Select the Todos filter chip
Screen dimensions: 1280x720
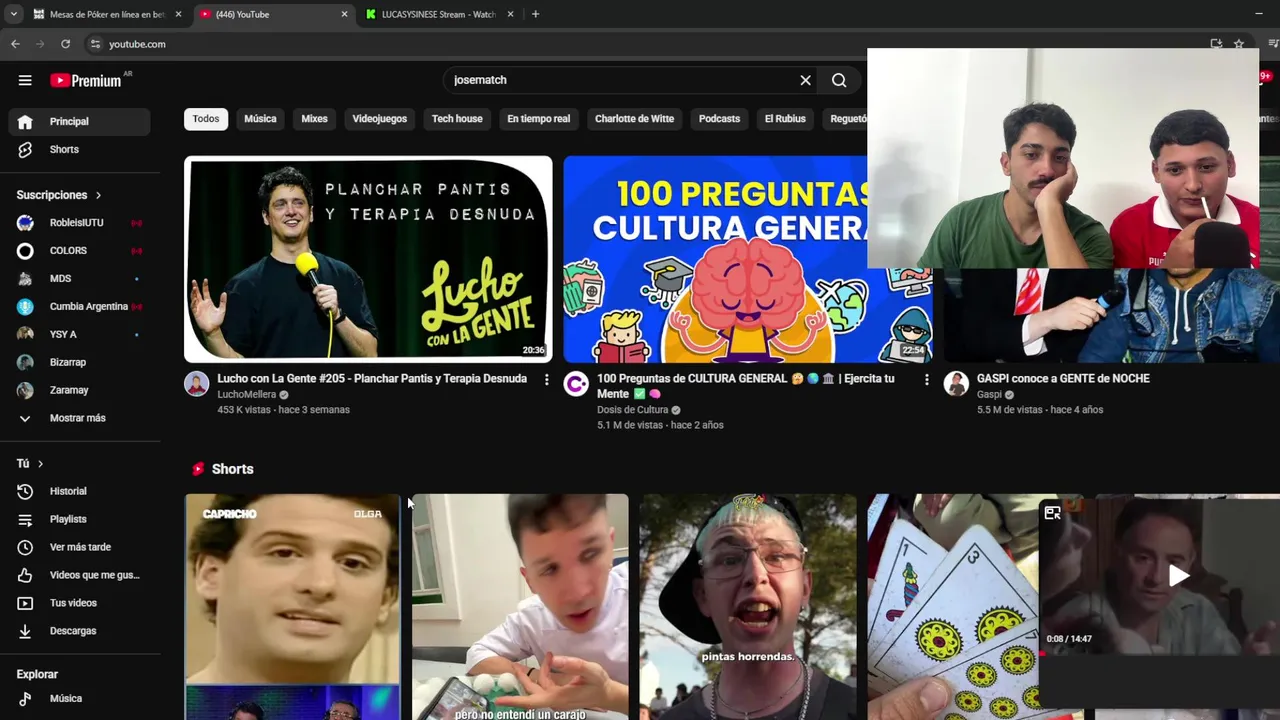pyautogui.click(x=206, y=119)
